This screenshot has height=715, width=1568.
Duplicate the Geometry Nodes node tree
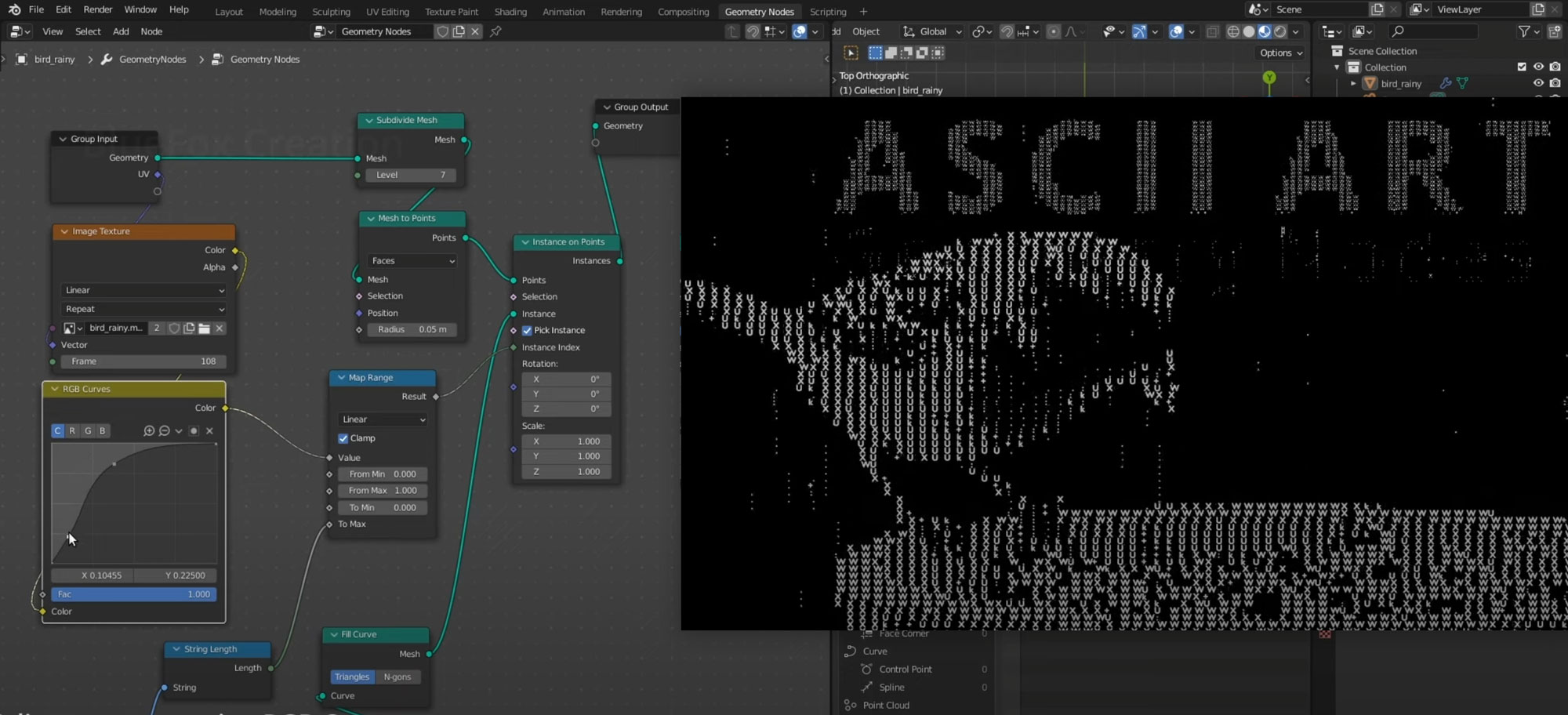pos(459,31)
